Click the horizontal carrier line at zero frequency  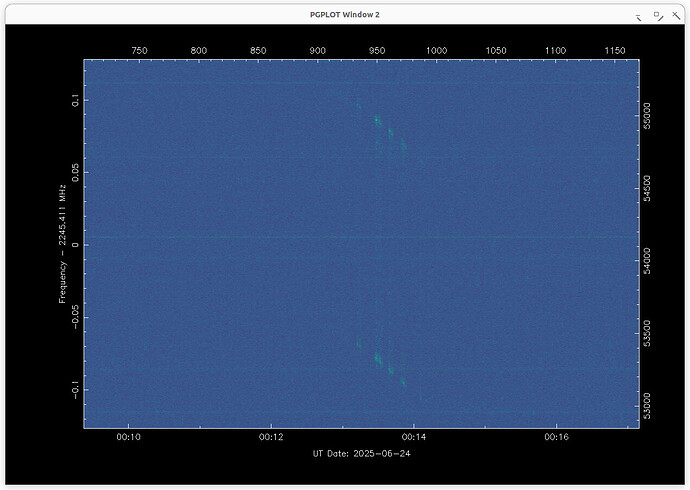point(361,237)
